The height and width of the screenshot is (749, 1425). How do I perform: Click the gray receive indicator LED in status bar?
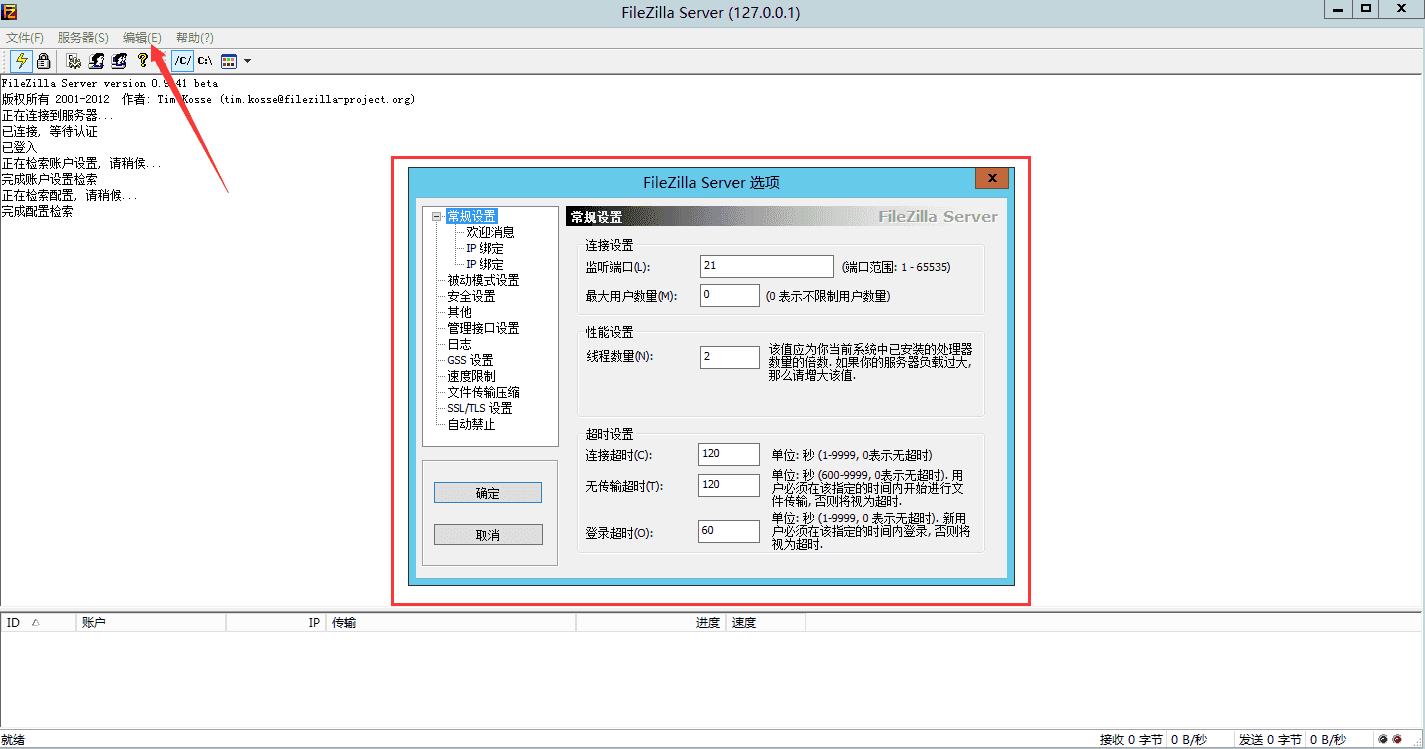pos(1383,740)
